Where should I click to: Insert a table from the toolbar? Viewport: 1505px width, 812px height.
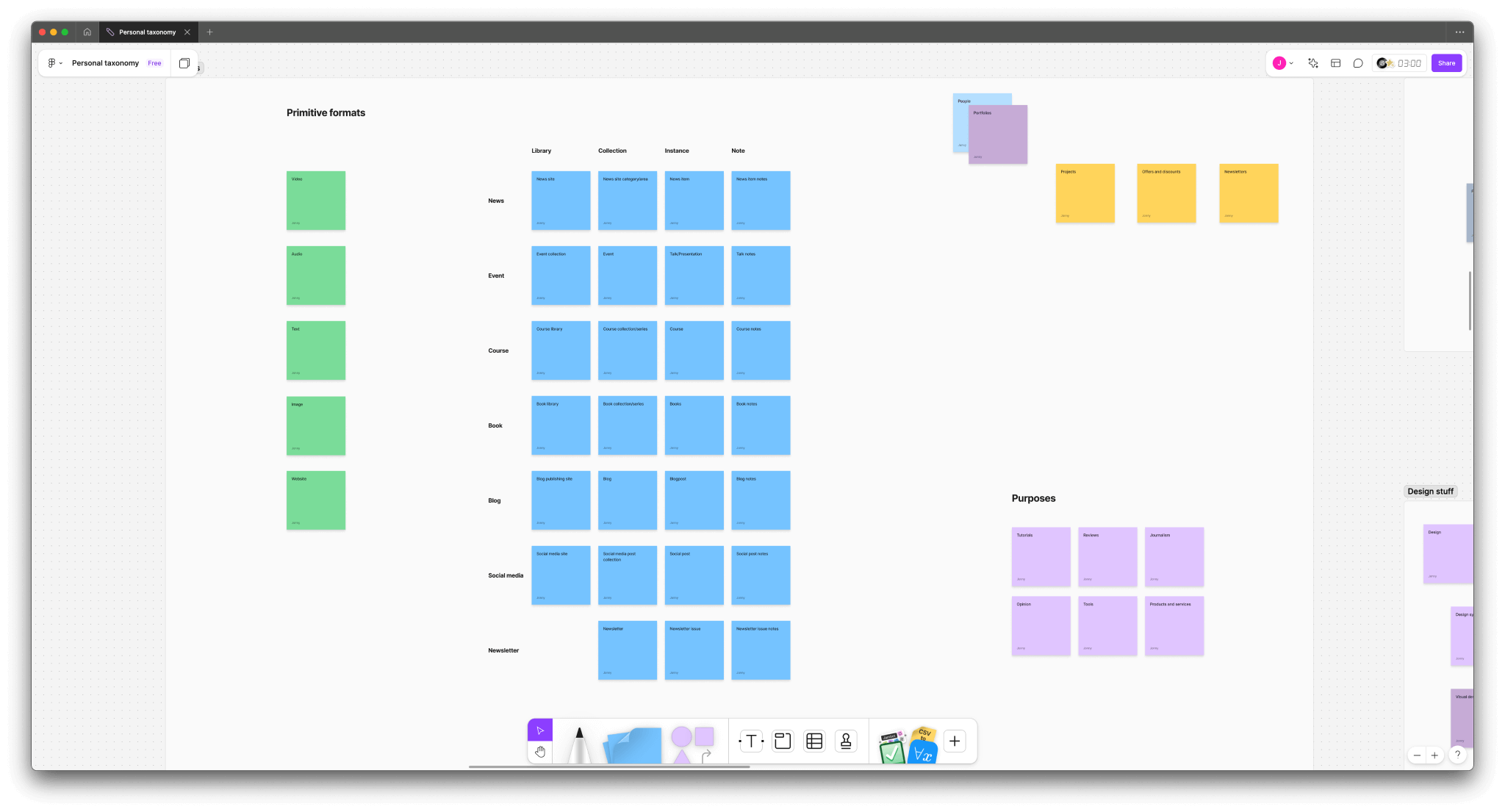click(814, 741)
